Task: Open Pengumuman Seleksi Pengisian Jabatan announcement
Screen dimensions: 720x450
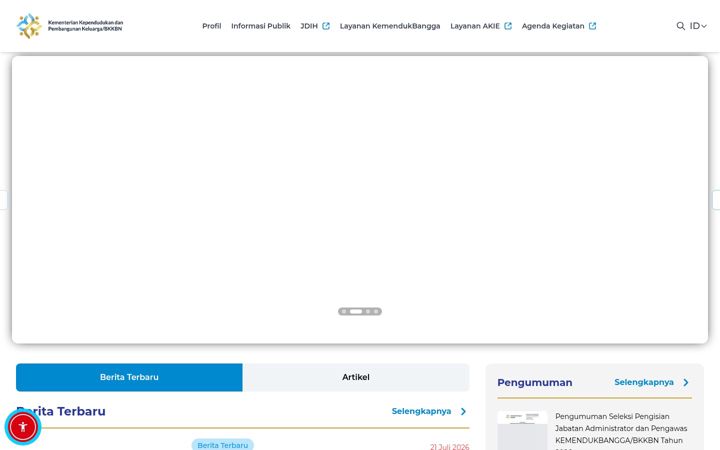Action: tap(621, 431)
